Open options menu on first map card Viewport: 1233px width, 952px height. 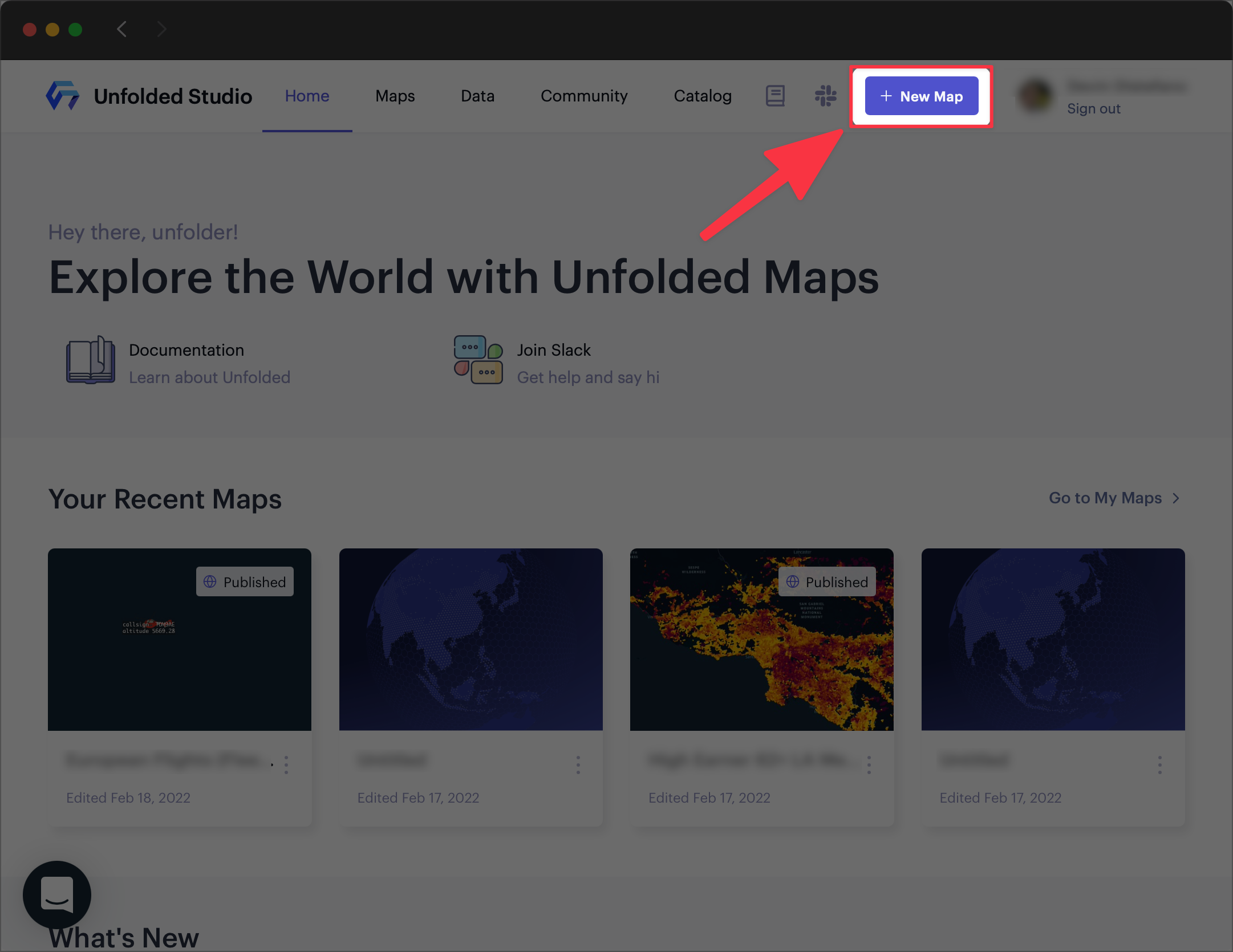click(286, 765)
